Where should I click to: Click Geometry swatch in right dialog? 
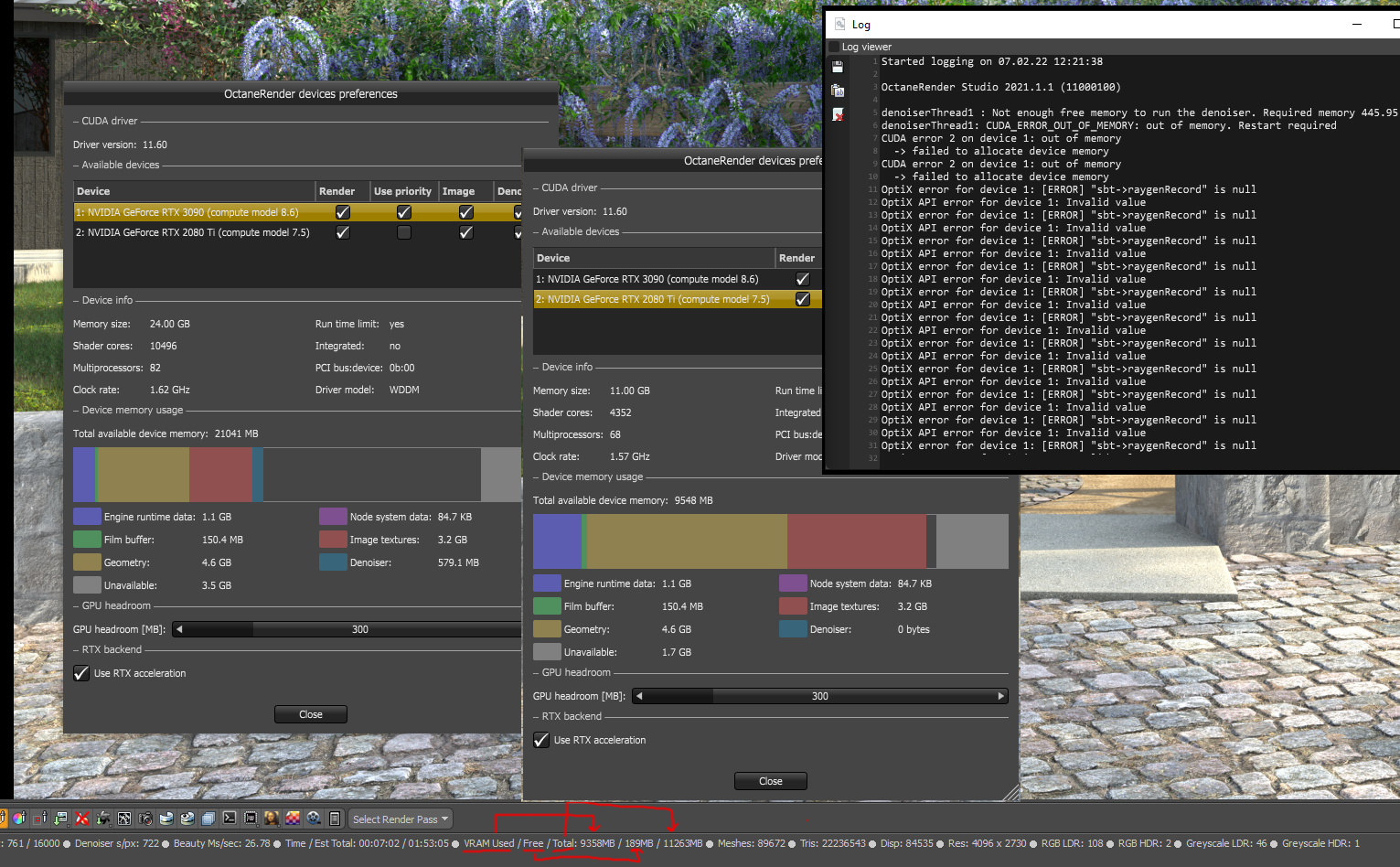(x=547, y=629)
